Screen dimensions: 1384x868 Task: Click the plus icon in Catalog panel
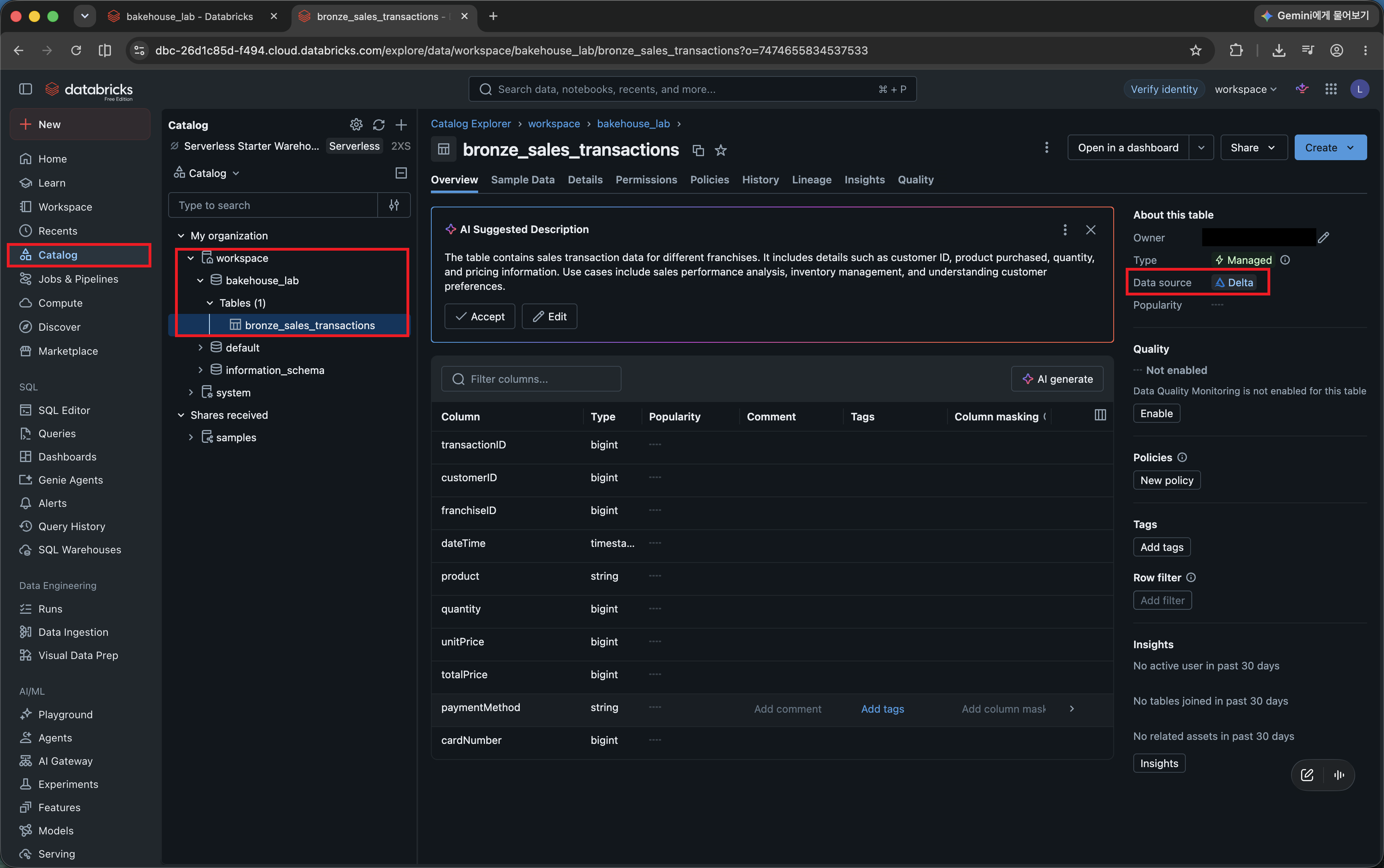401,125
